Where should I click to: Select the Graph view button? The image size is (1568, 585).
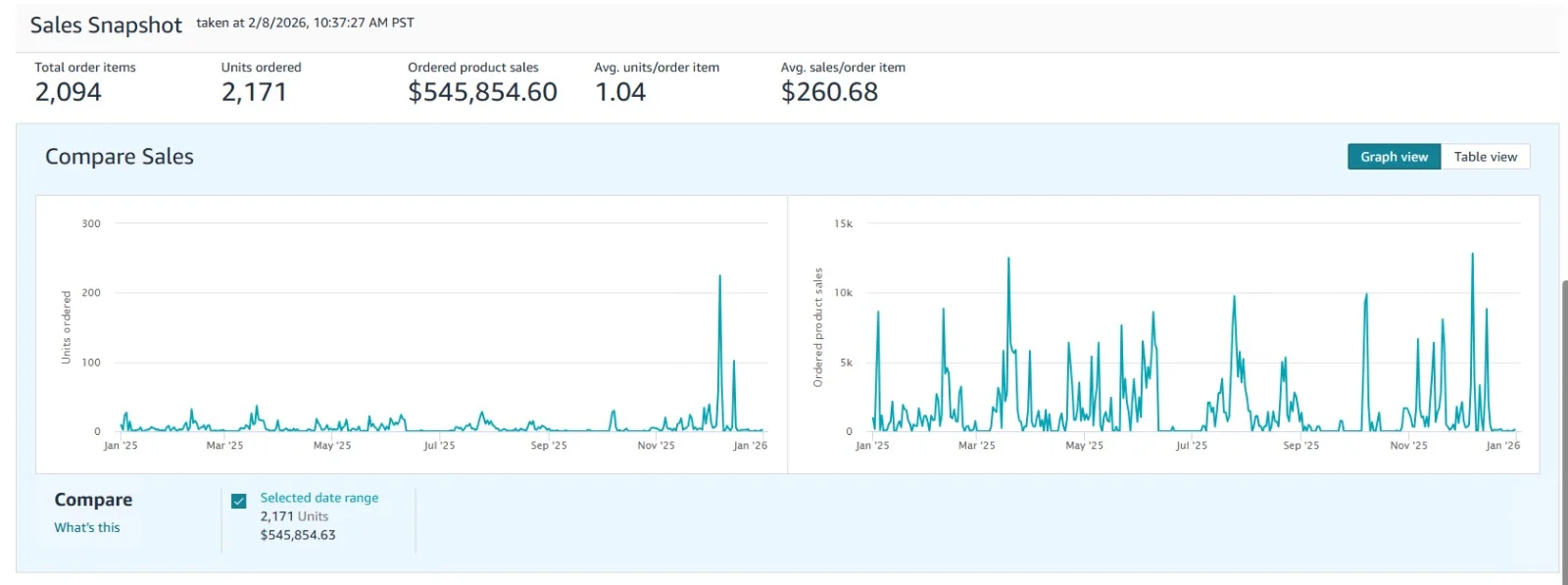1394,157
